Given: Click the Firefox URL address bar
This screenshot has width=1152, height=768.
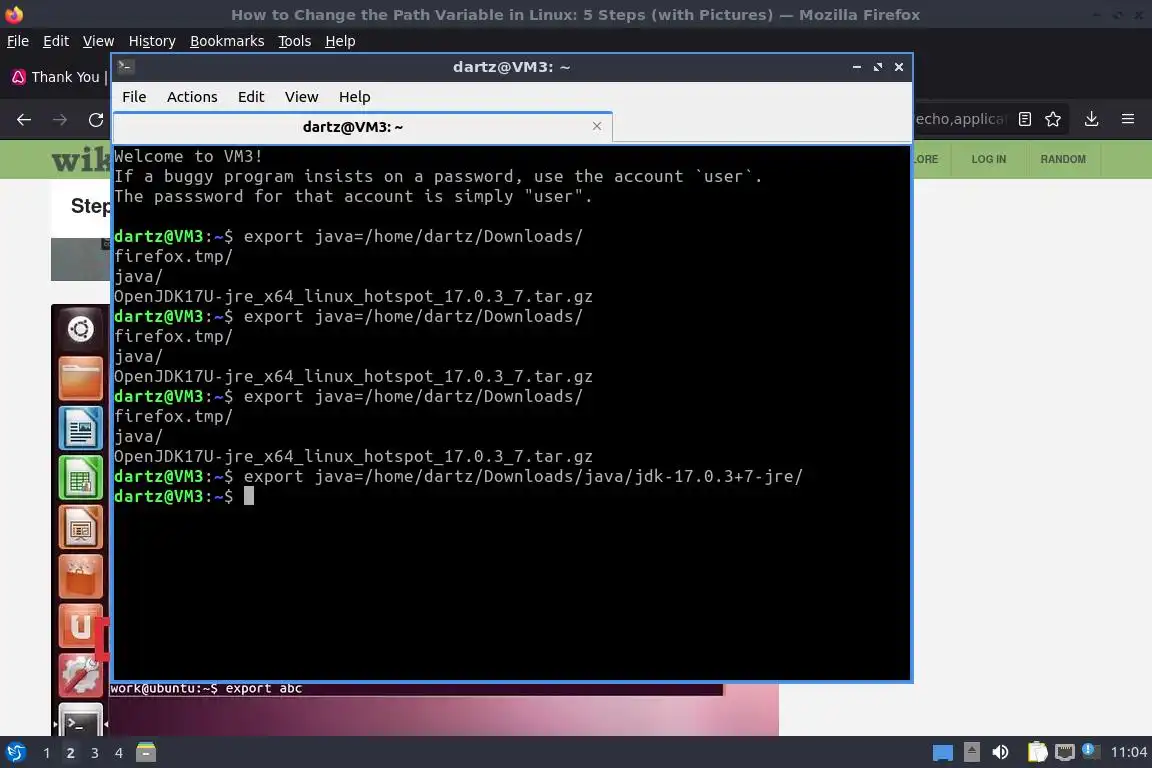Looking at the screenshot, I should (959, 119).
